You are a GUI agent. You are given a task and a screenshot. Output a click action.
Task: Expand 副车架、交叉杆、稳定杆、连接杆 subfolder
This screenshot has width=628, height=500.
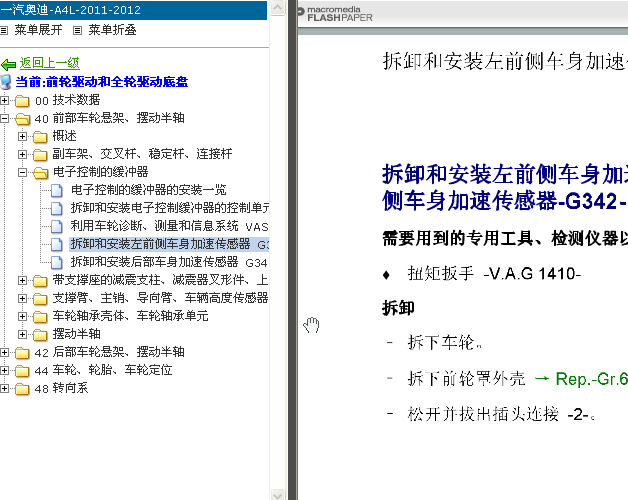22,154
